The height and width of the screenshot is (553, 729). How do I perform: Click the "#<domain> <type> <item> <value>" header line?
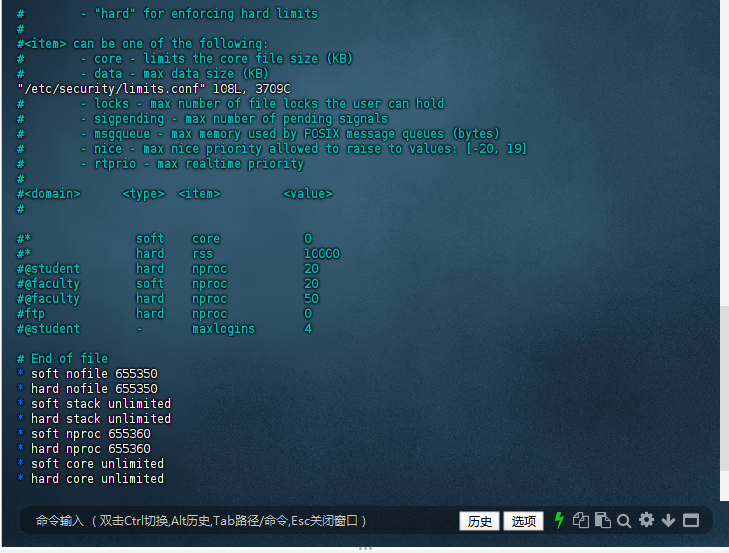(x=175, y=194)
